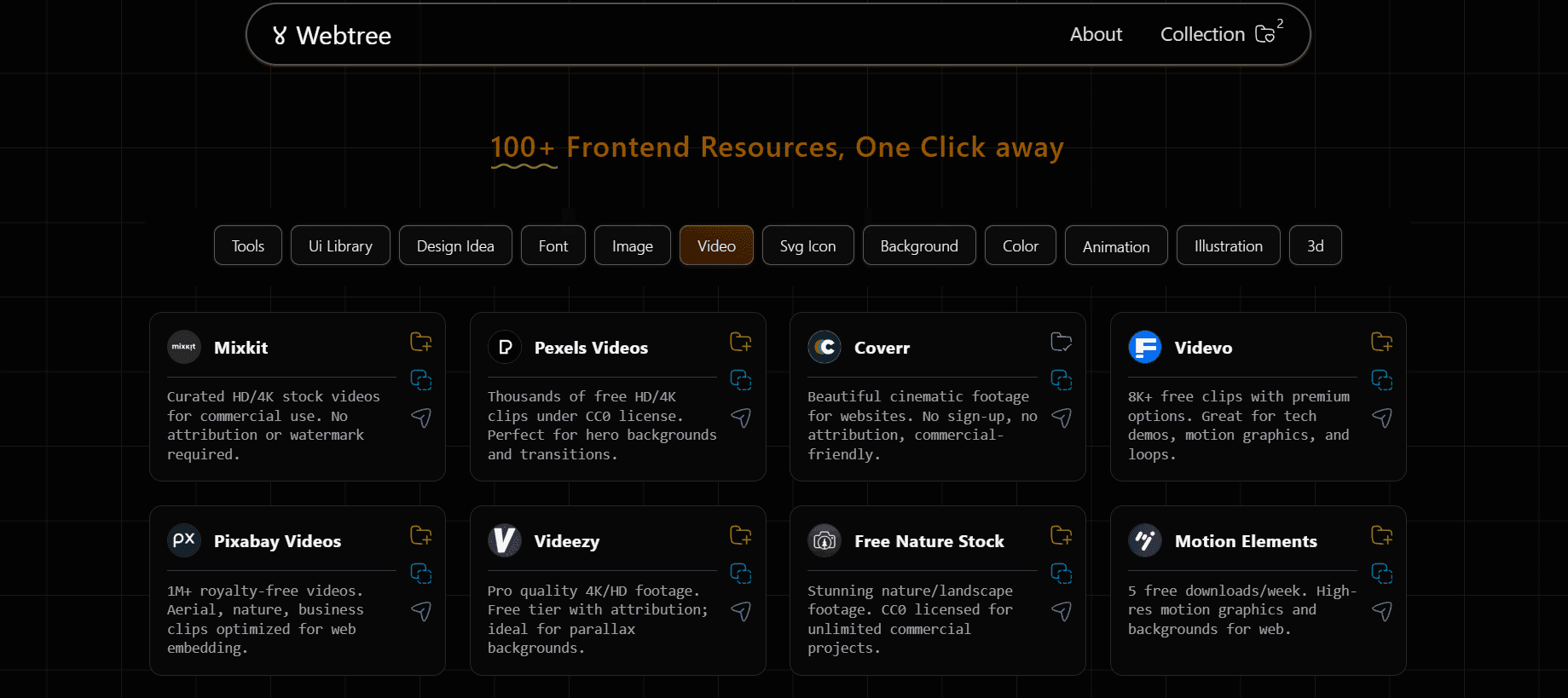Copy the Coverr link
The image size is (1568, 698).
click(1062, 380)
